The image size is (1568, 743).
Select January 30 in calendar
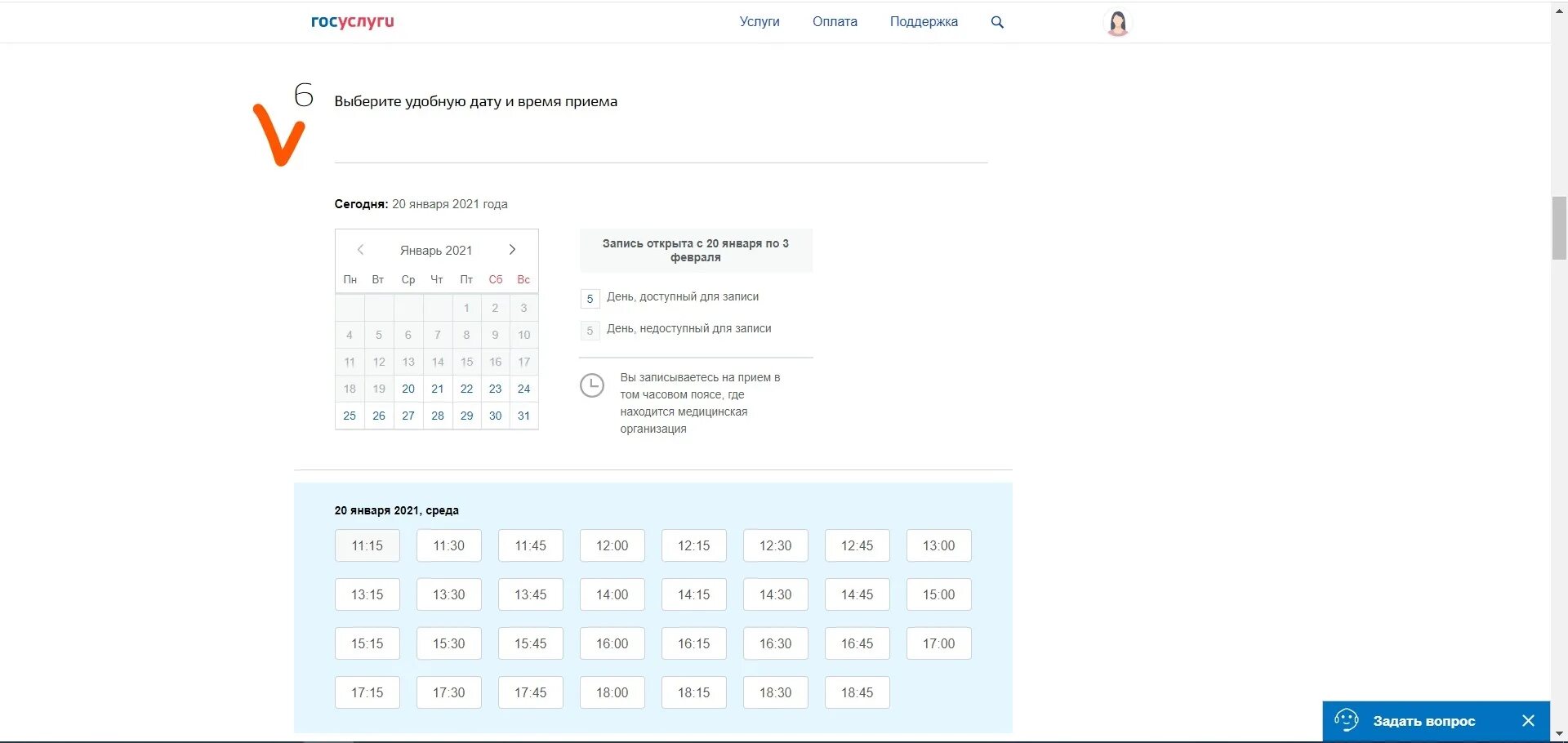495,416
